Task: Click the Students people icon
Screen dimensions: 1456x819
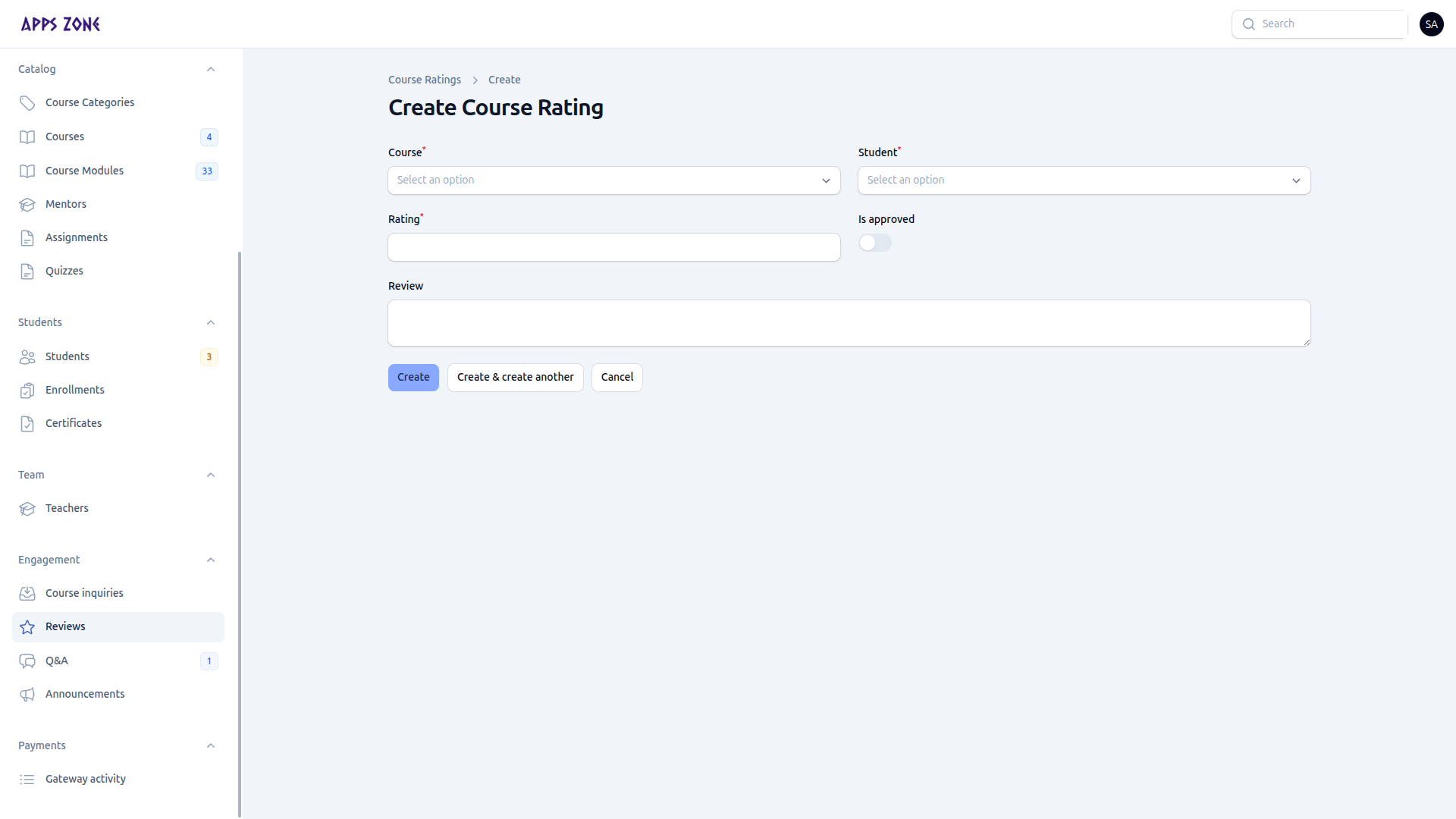Action: tap(27, 357)
